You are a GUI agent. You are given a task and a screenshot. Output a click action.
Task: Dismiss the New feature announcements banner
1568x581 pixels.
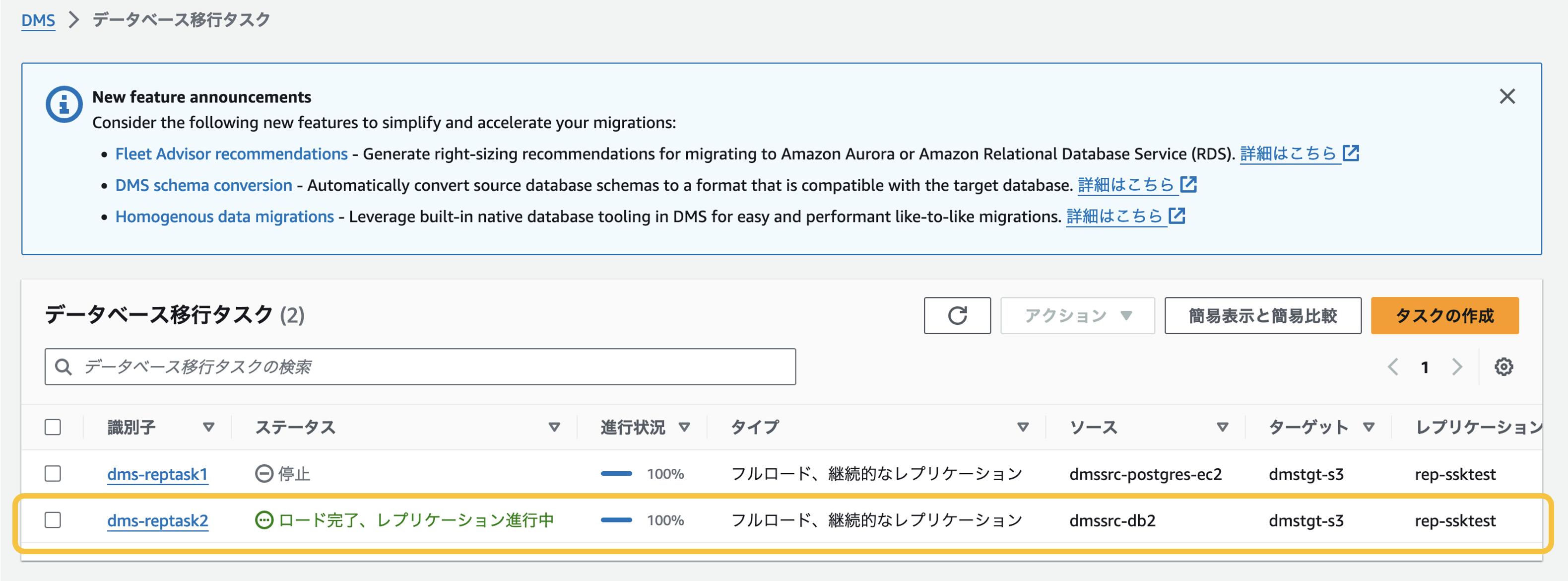(1507, 96)
